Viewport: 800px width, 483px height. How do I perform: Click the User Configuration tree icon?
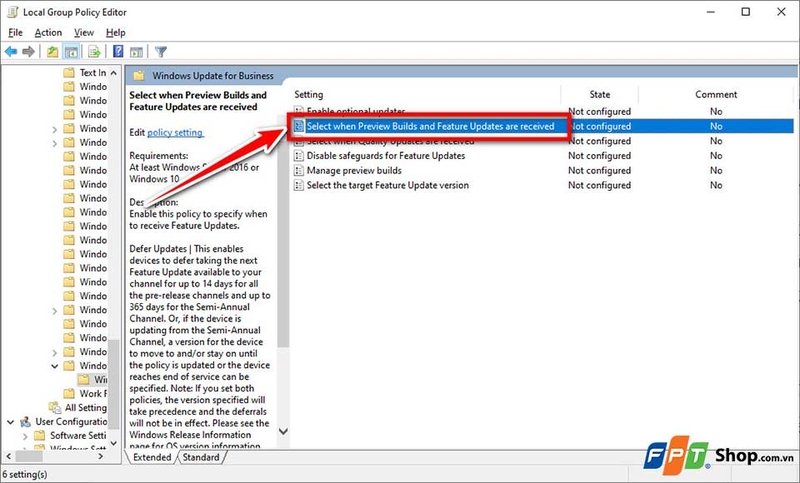[25, 422]
